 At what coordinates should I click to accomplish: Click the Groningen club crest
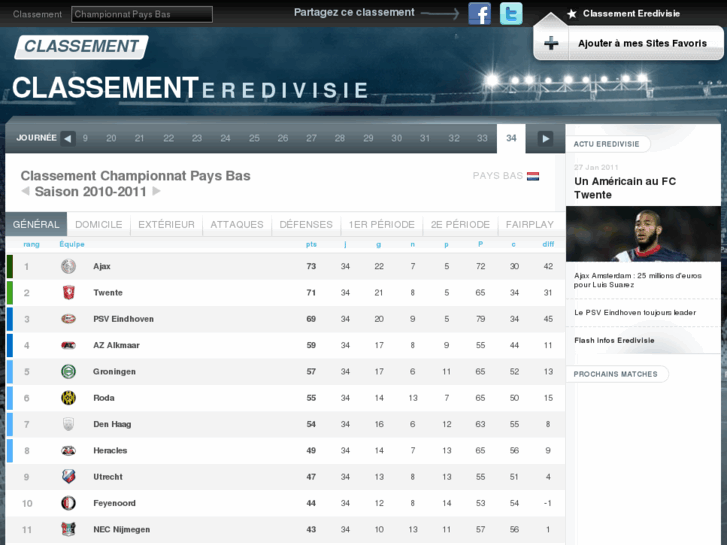point(68,372)
